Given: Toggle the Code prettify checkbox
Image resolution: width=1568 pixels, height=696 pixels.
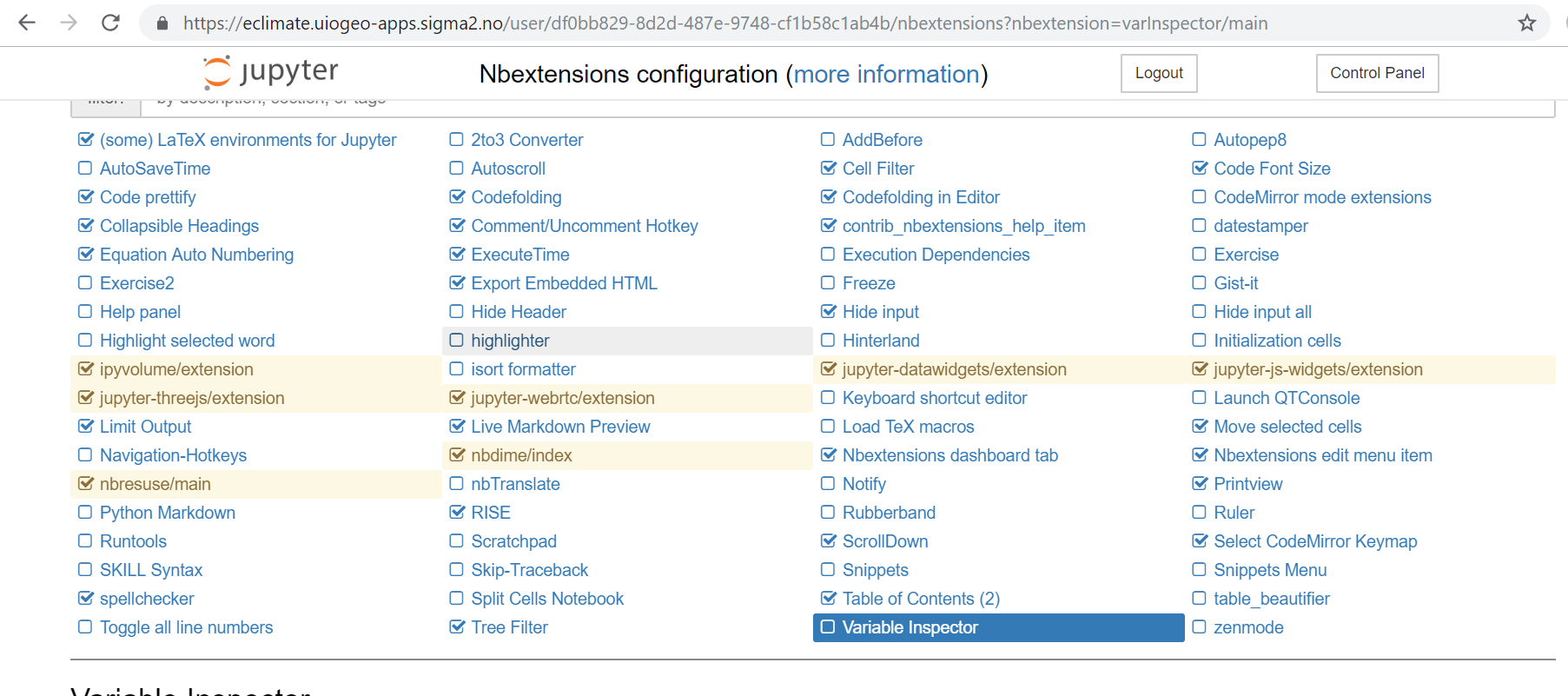Looking at the screenshot, I should pyautogui.click(x=85, y=196).
